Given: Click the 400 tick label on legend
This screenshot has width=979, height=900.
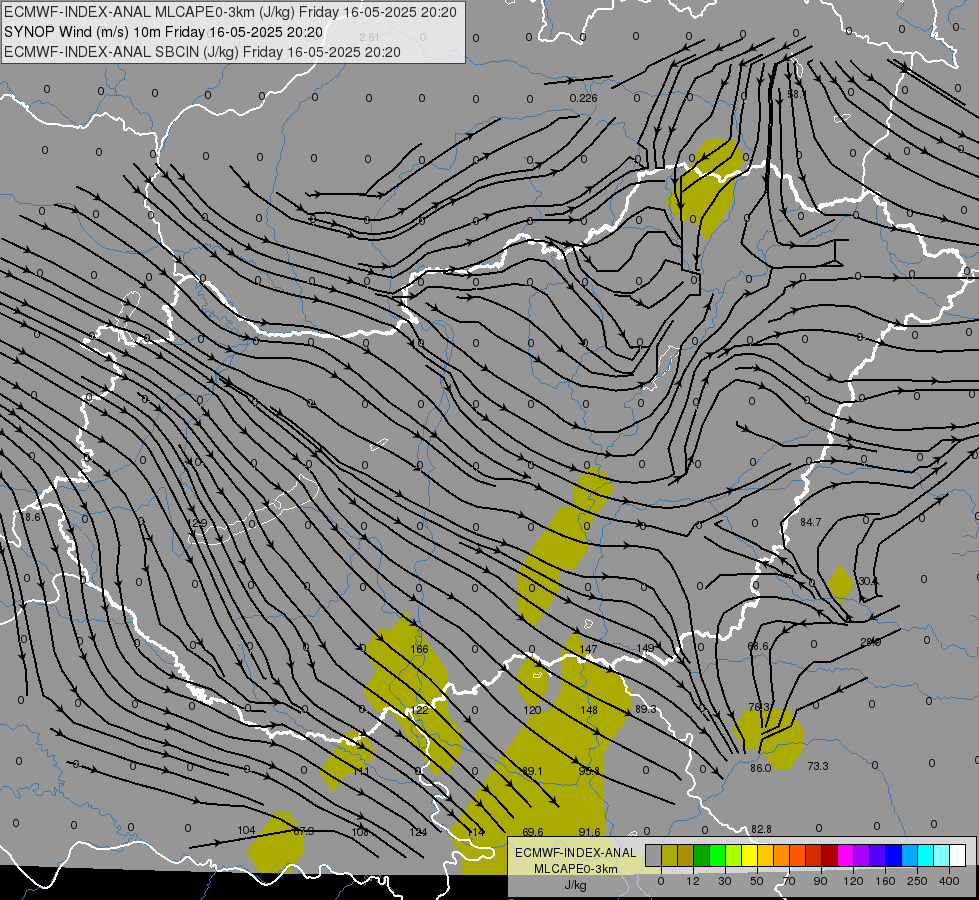Looking at the screenshot, I should [x=949, y=881].
